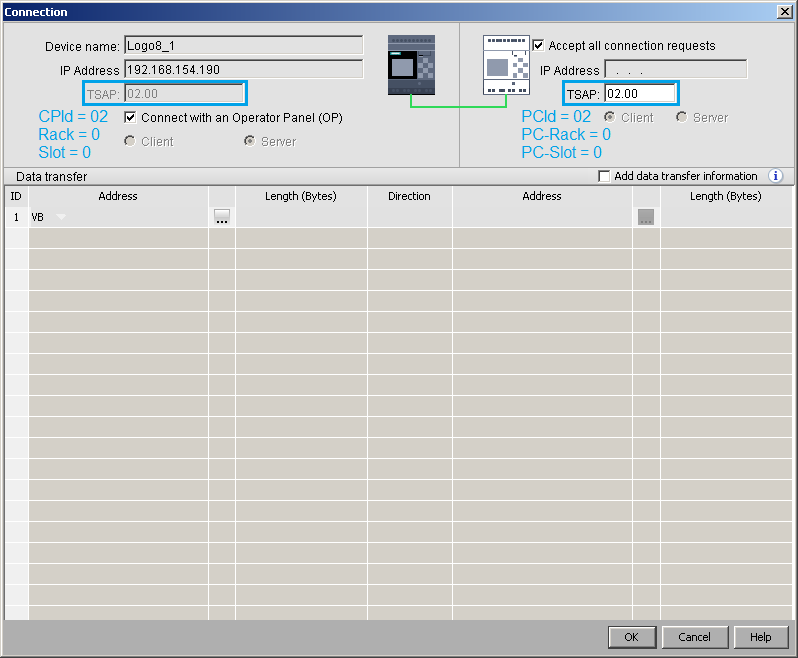798x658 pixels.
Task: Uncheck Connect with an Operator Panel
Action: (130, 118)
